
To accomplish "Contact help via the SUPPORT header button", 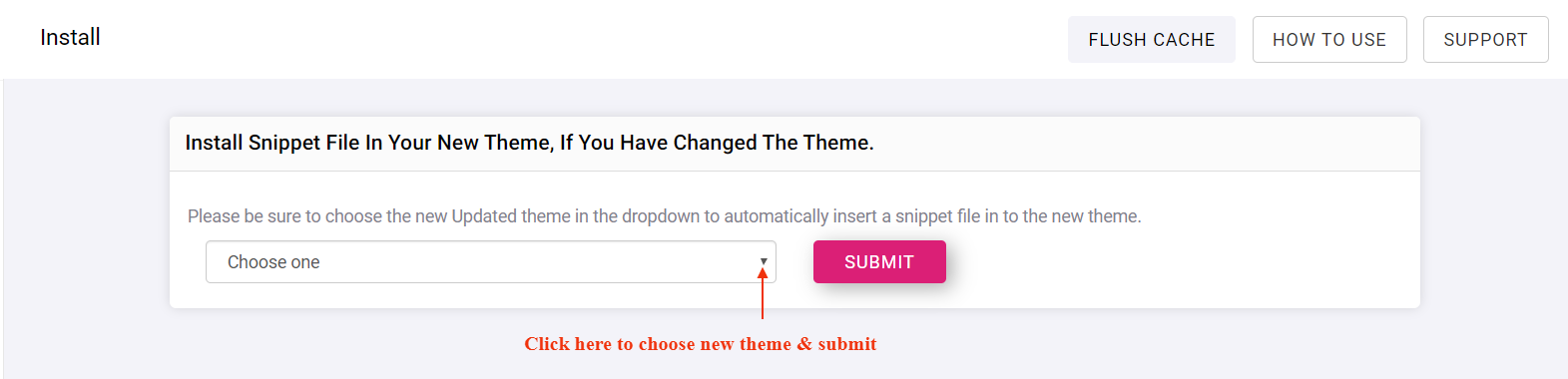I will point(1485,40).
